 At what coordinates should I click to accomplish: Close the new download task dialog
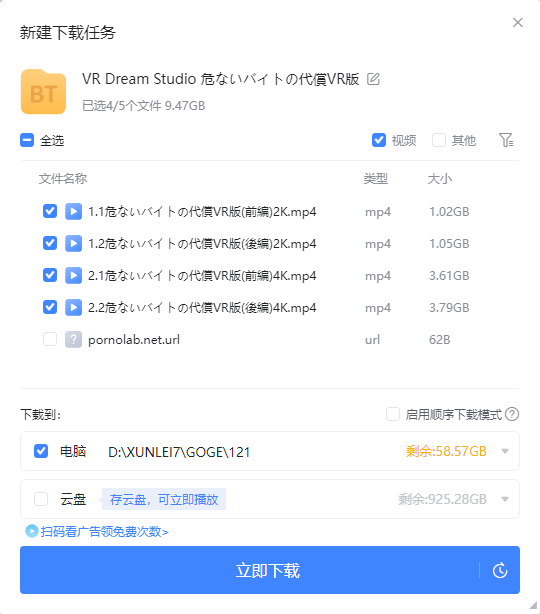[518, 23]
